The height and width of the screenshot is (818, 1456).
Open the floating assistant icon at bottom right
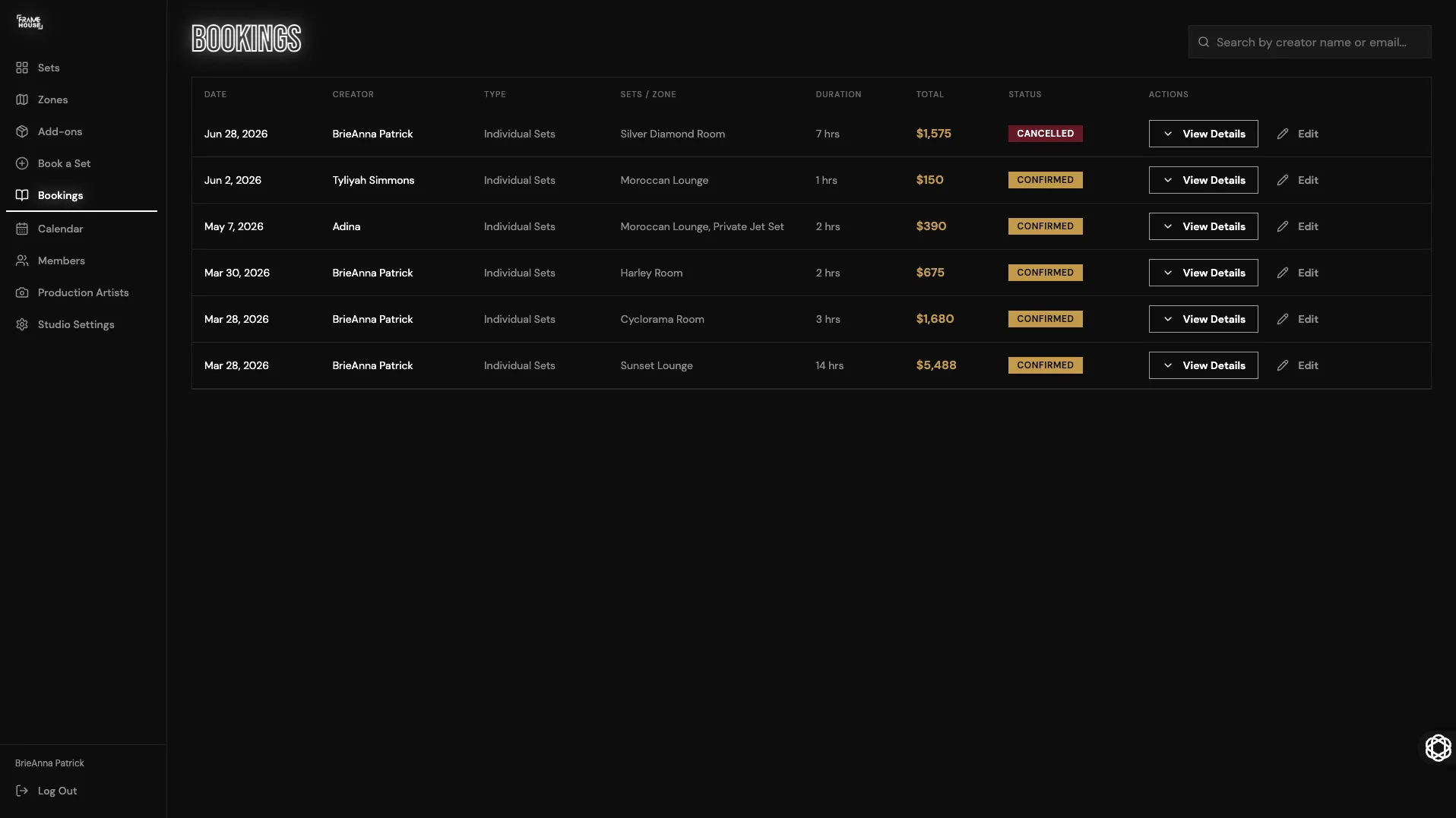coord(1438,748)
